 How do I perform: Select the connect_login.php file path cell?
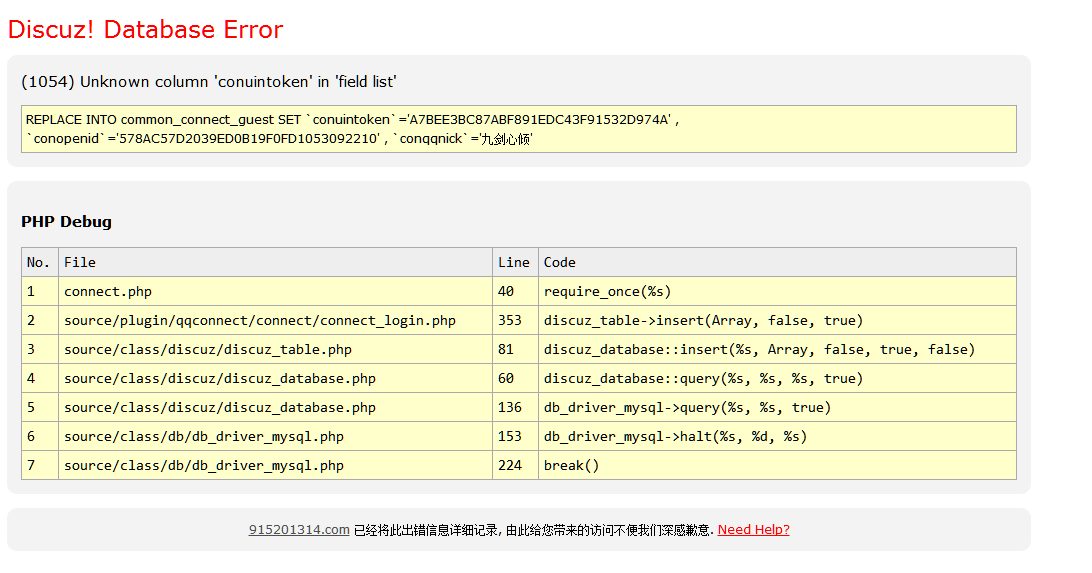coord(259,320)
